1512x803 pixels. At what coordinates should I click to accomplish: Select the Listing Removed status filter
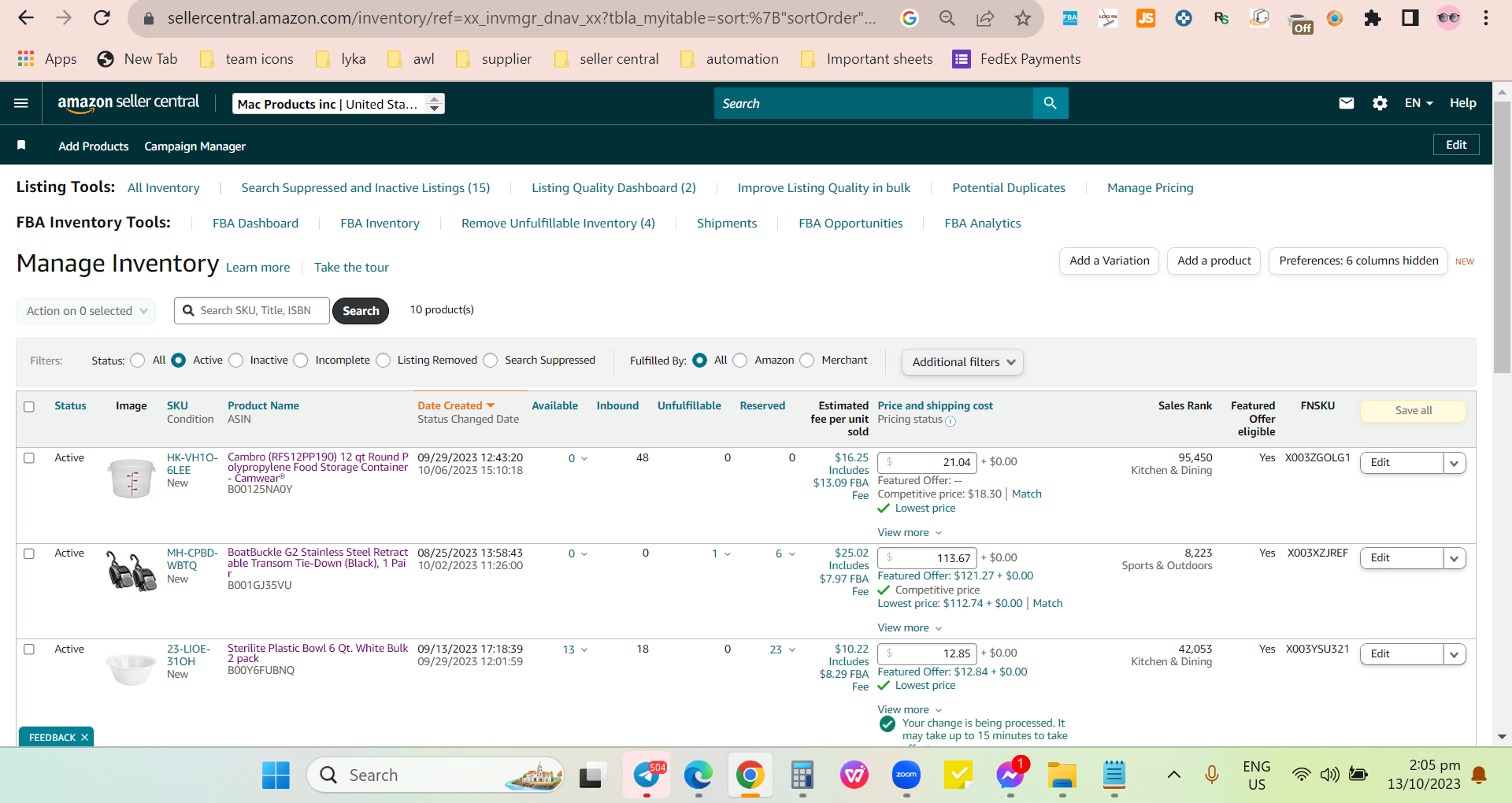pos(384,361)
